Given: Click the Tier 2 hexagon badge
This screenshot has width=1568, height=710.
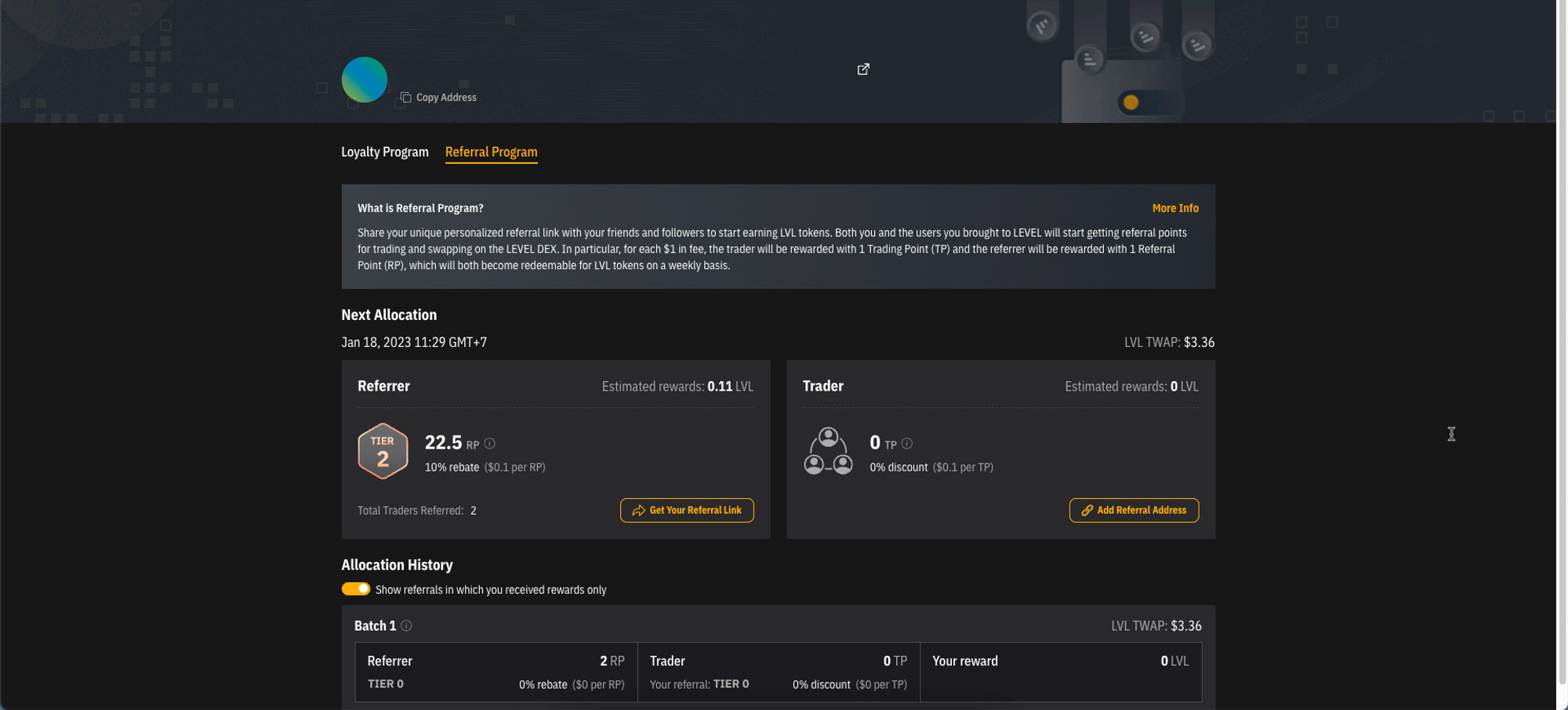Looking at the screenshot, I should point(383,451).
